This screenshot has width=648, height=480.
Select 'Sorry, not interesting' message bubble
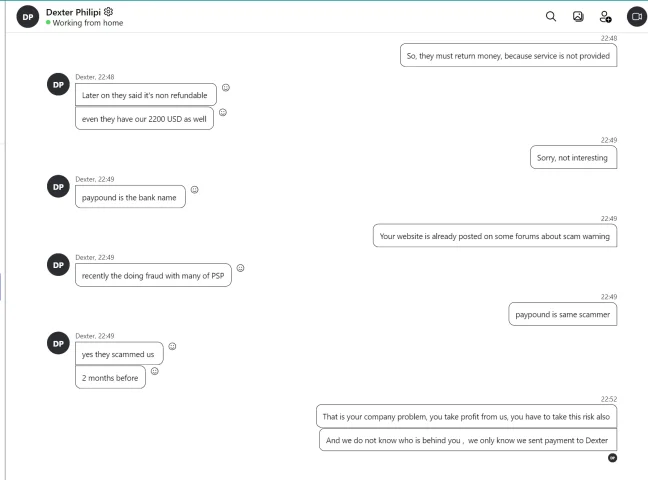click(x=573, y=157)
